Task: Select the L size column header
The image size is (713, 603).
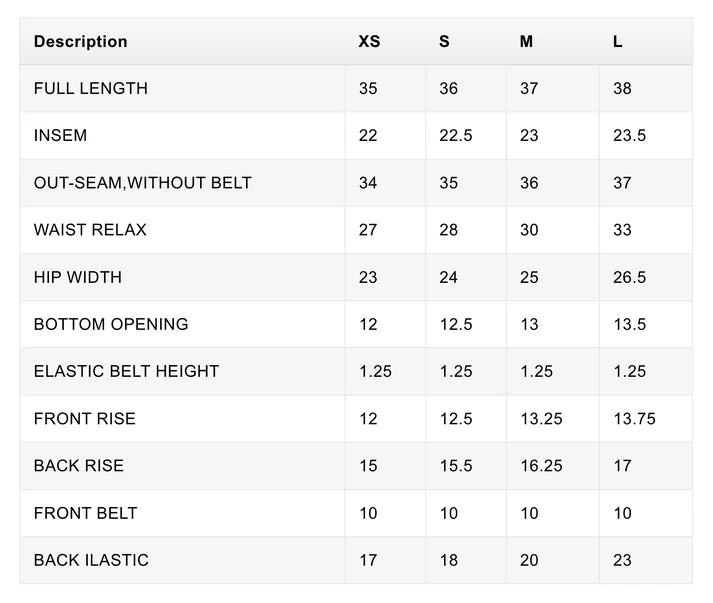Action: 618,41
